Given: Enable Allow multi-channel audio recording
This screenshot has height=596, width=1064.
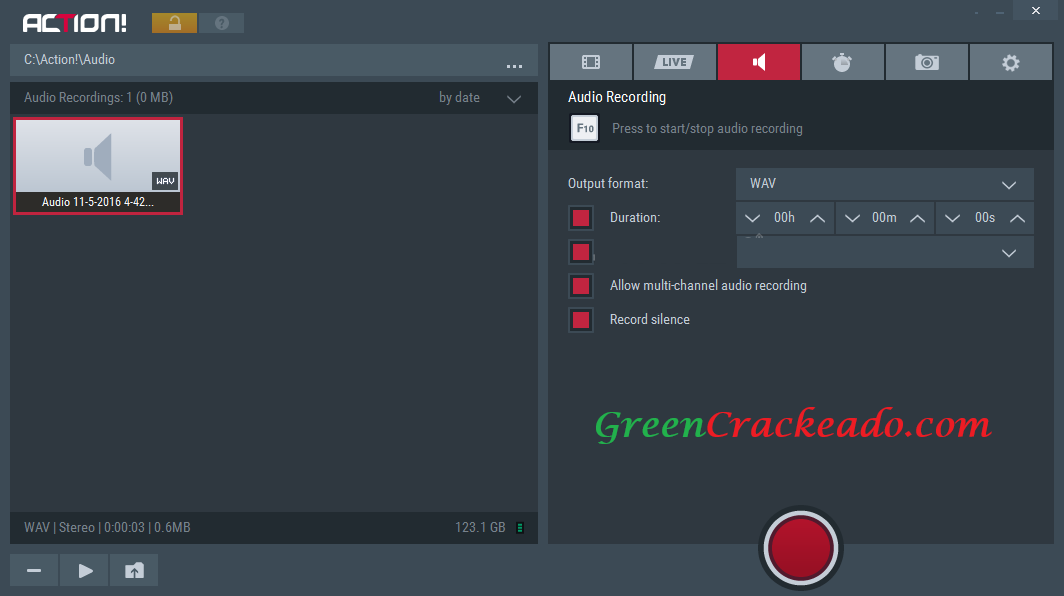Looking at the screenshot, I should click(581, 286).
